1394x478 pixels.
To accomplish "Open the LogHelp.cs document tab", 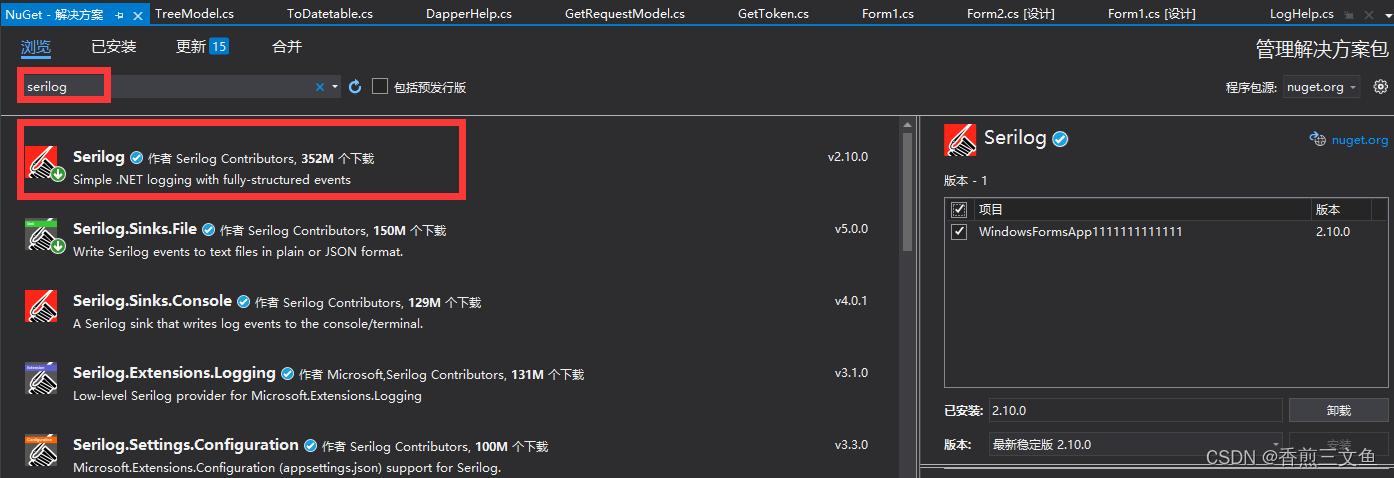I will pyautogui.click(x=1301, y=14).
